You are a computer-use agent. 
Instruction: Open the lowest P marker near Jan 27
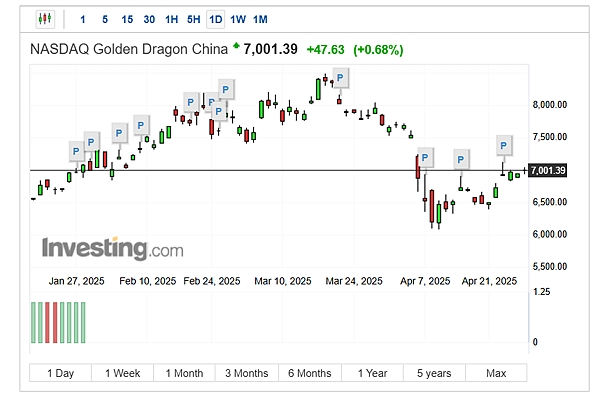tap(76, 152)
